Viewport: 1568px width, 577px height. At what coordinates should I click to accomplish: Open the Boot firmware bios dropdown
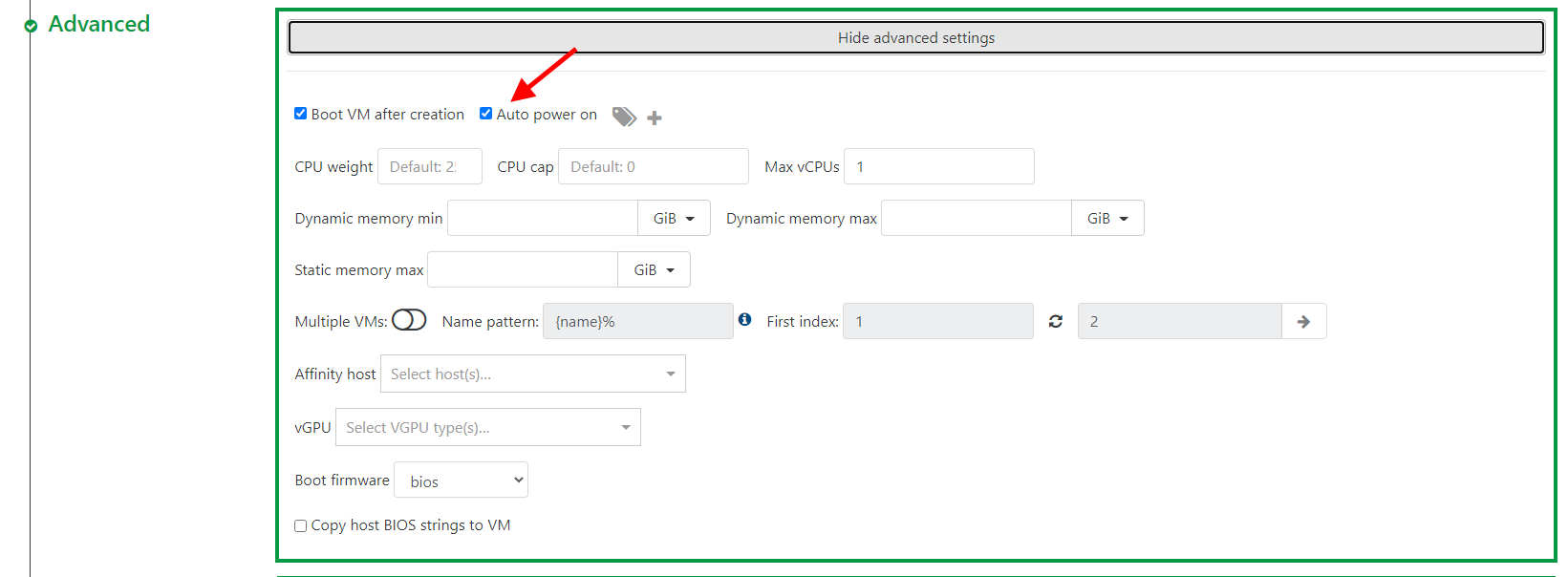(x=461, y=481)
